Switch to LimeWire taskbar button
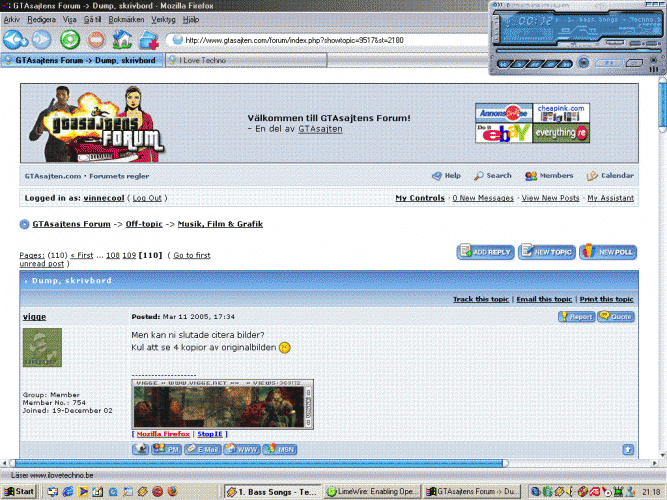 pyautogui.click(x=372, y=491)
